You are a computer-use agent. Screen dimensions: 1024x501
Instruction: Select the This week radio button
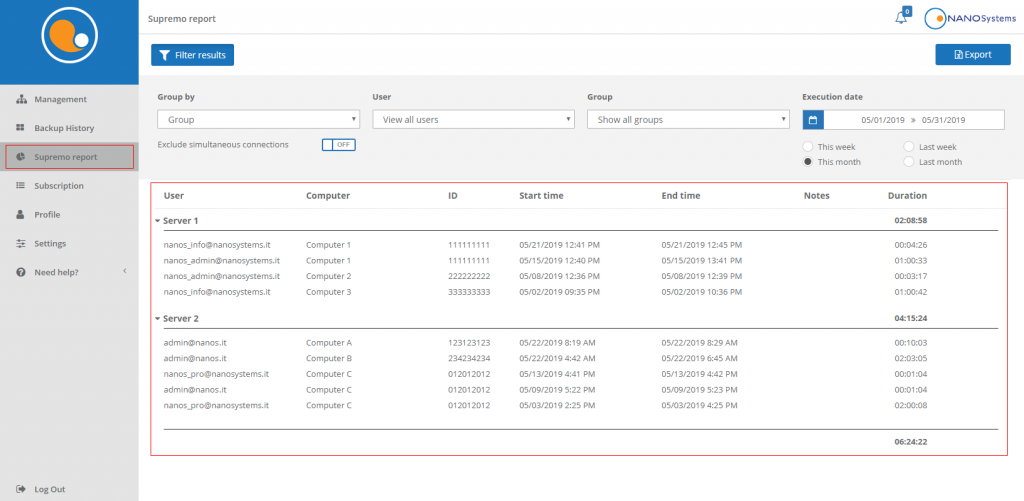(808, 147)
